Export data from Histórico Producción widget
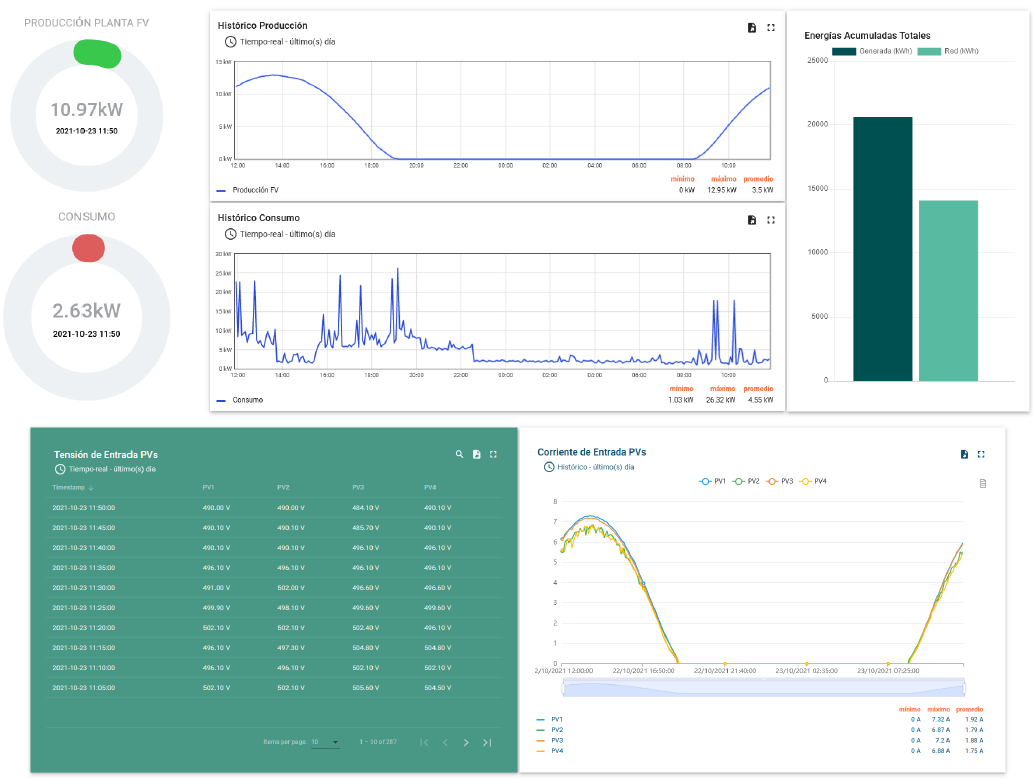This screenshot has height=779, width=1033. pos(752,27)
